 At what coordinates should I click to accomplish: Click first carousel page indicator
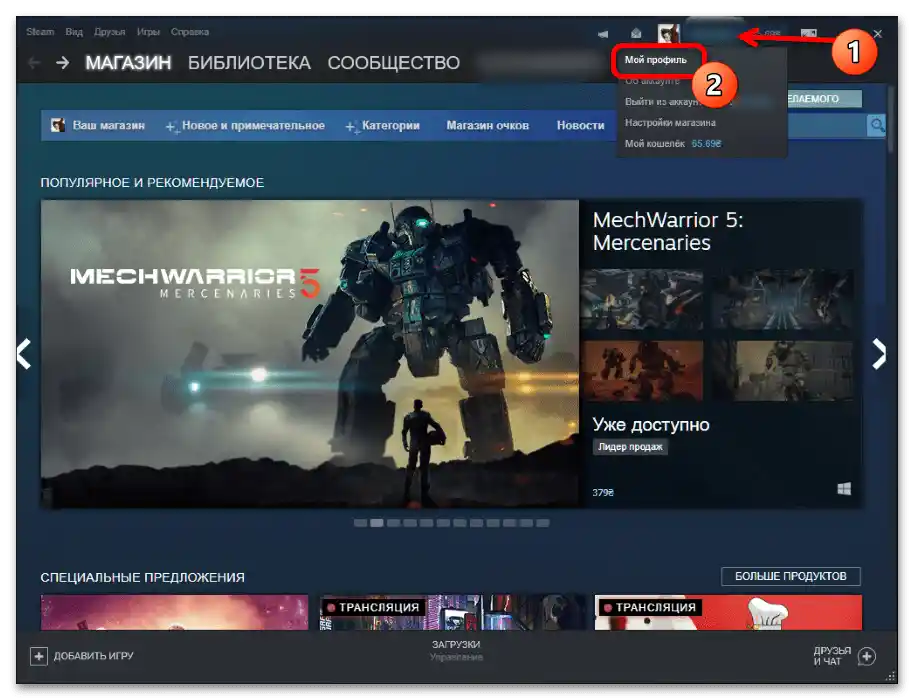coord(360,523)
